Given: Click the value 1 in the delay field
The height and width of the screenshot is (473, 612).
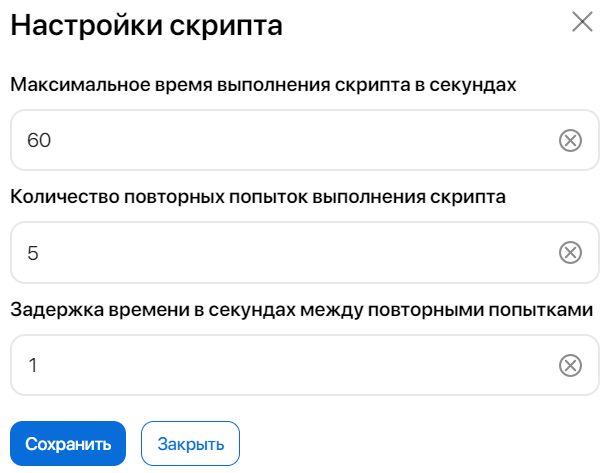Looking at the screenshot, I should [33, 365].
